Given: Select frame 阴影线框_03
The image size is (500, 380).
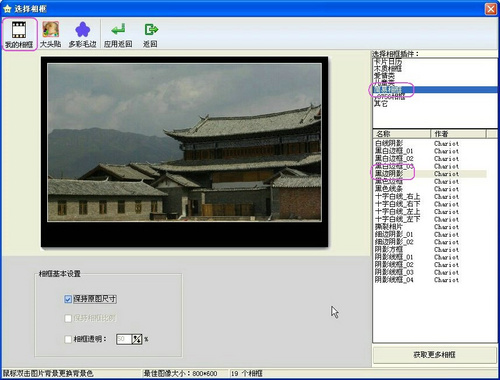Looking at the screenshot, I should click(x=394, y=272).
